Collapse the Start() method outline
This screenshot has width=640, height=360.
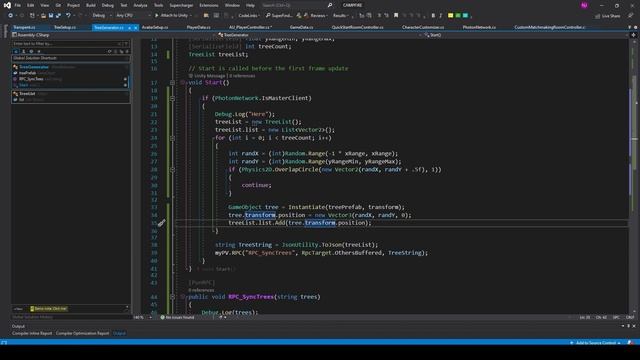pyautogui.click(x=172, y=82)
